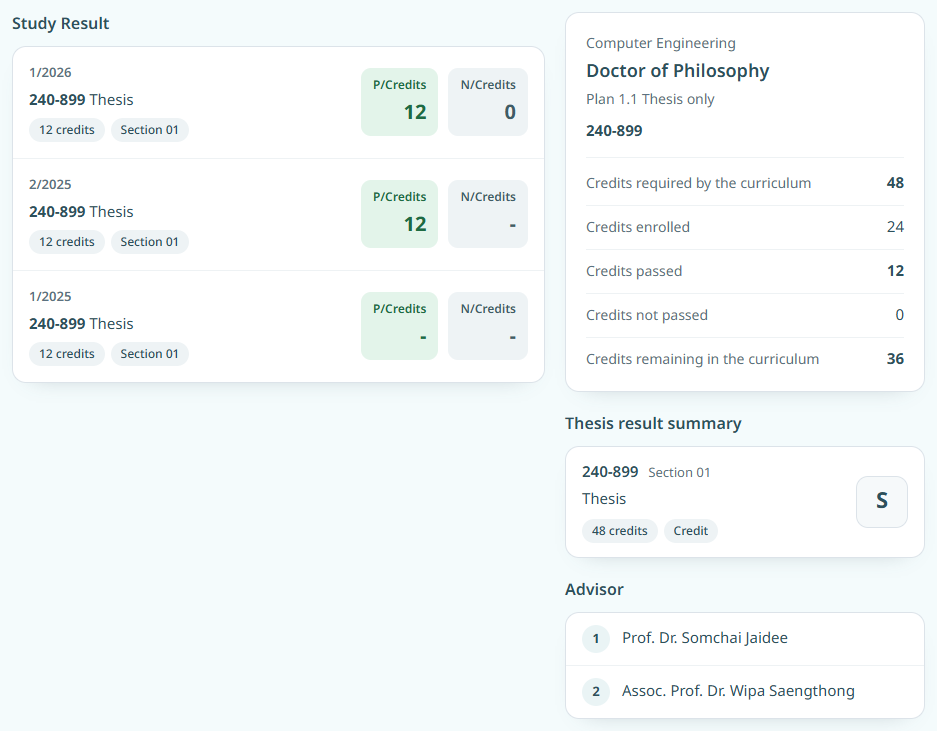Select the 1/2026 semester label
Screen dimensions: 937x731
50,72
